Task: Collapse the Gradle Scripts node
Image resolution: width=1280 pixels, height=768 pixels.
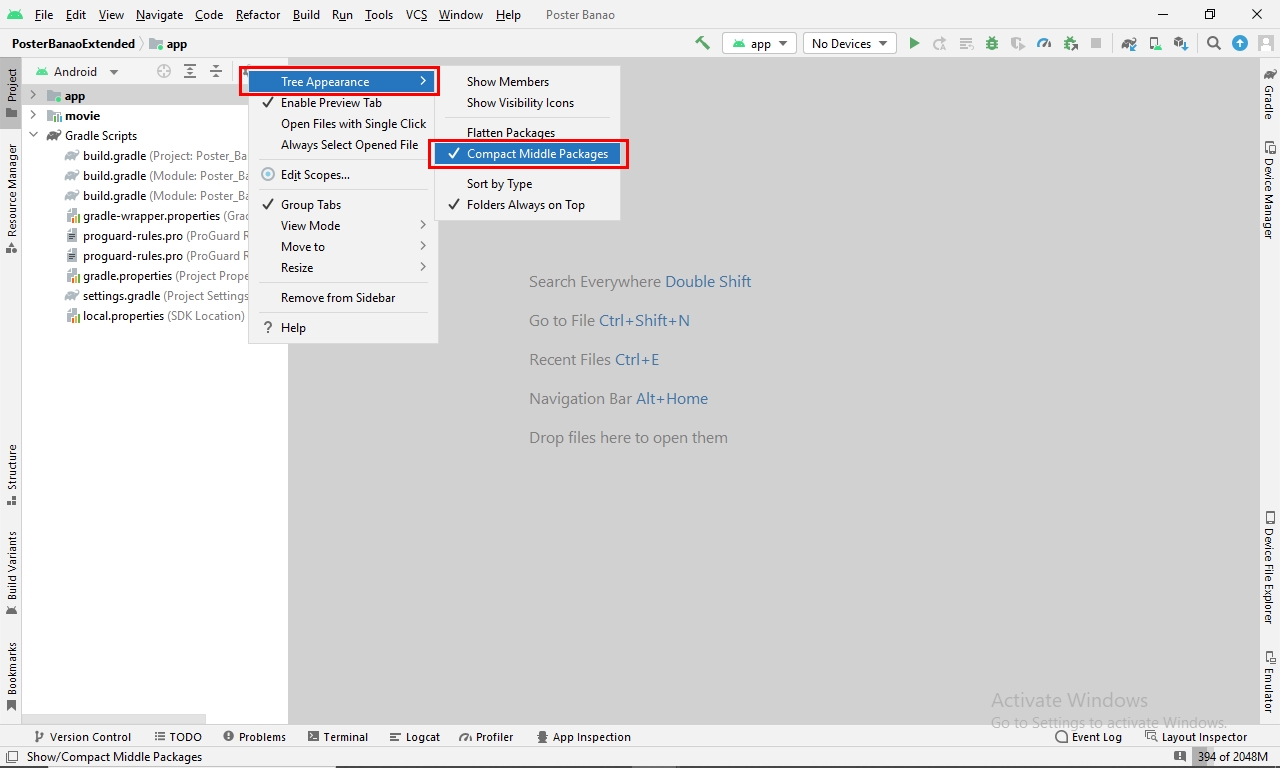Action: pos(33,136)
